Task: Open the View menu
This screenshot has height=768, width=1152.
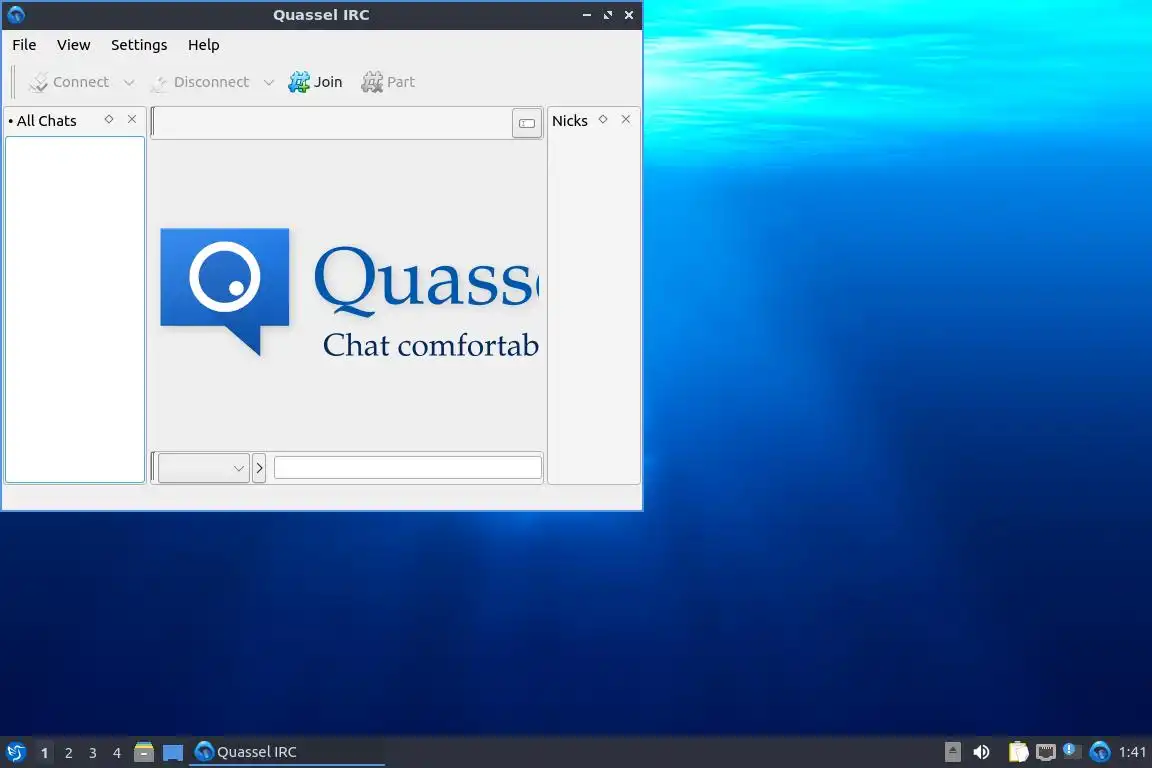Action: tap(73, 45)
